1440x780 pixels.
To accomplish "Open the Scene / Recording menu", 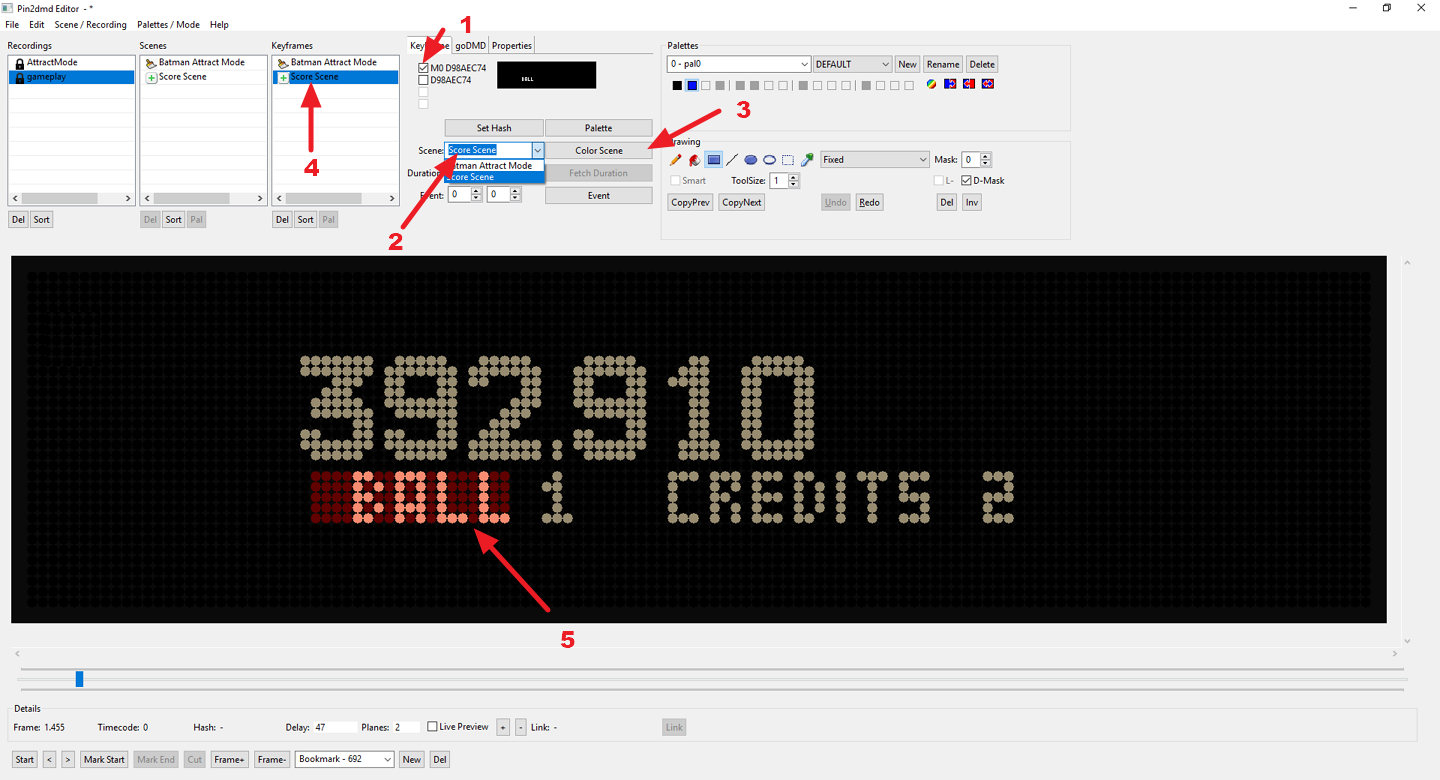I will (x=91, y=25).
